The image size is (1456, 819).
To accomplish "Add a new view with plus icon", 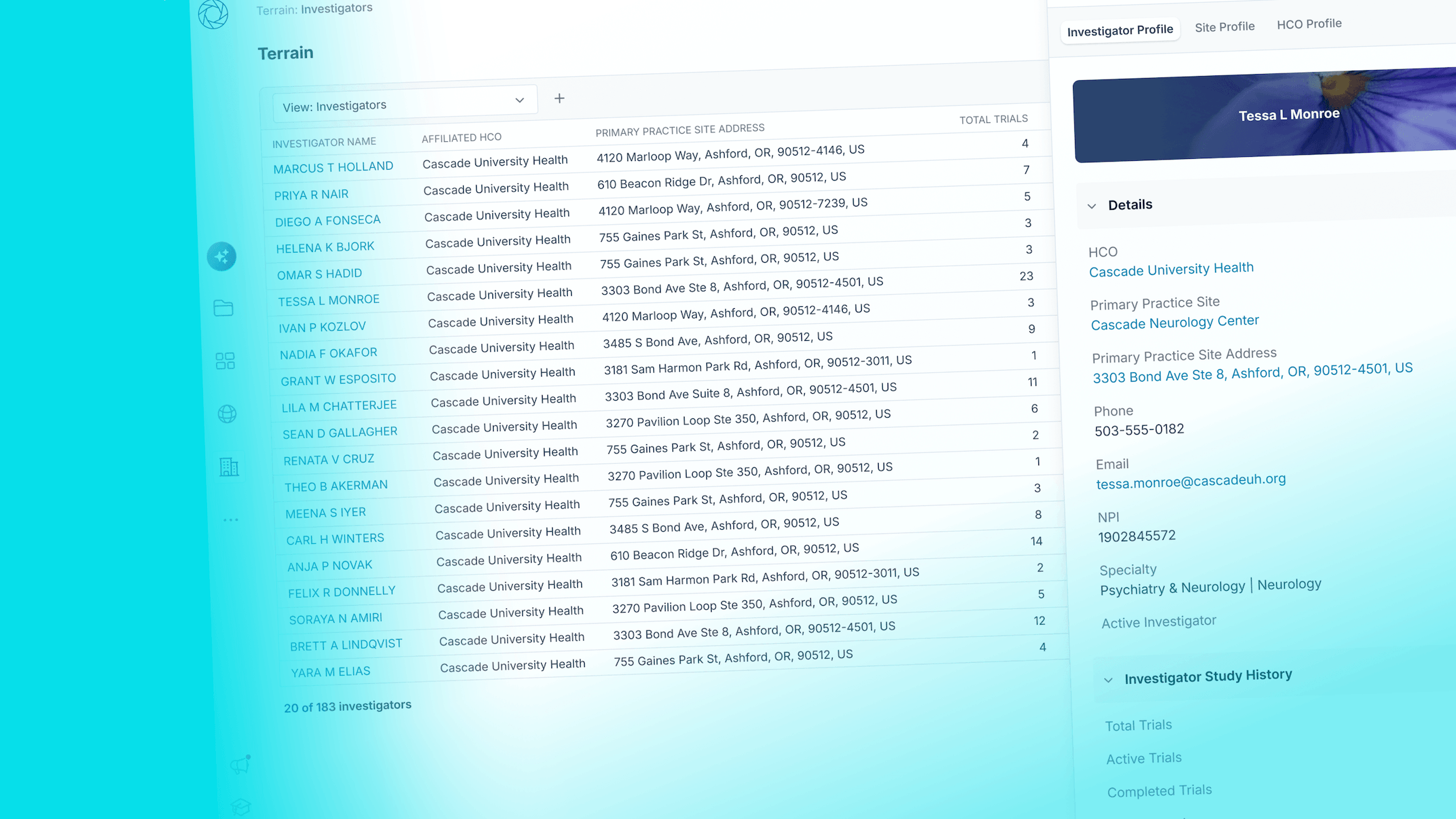I will (x=559, y=98).
